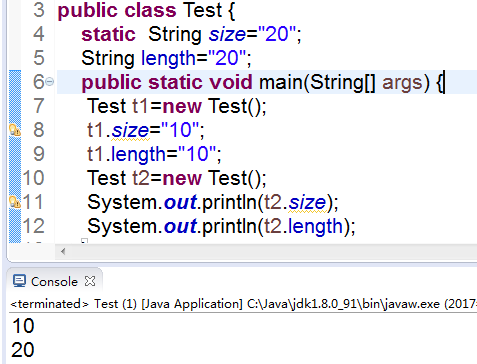Click line number 9 in gutter
The image size is (477, 364).
pyautogui.click(x=39, y=154)
